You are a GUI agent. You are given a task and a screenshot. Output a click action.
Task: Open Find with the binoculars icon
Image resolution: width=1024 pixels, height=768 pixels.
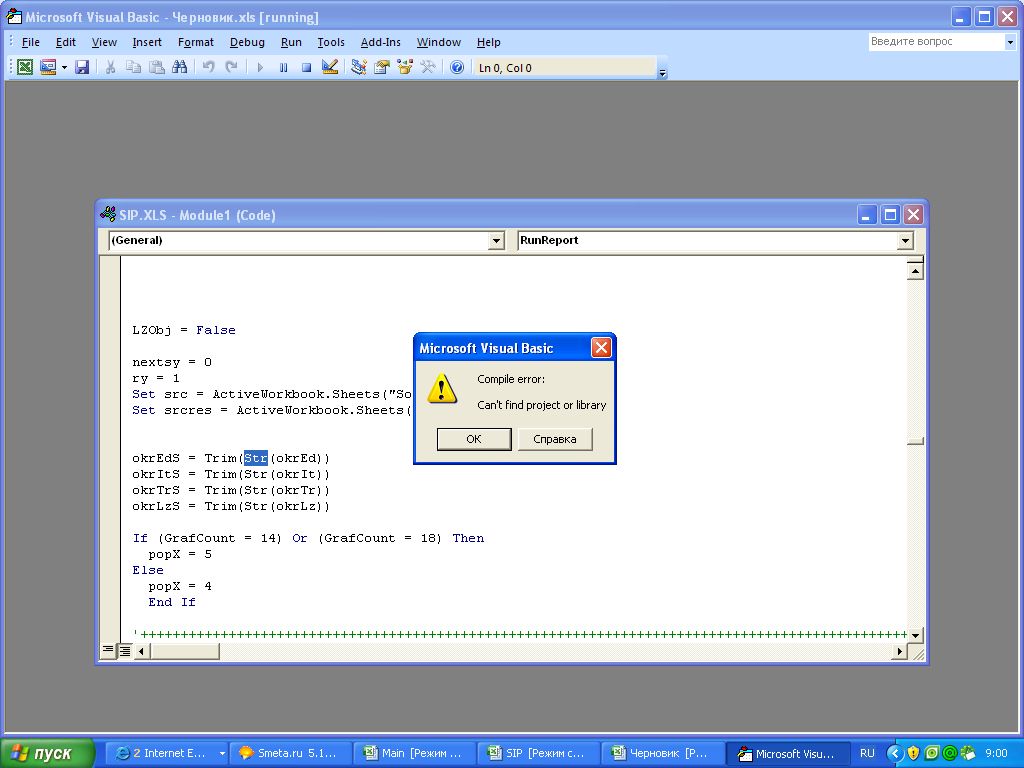pyautogui.click(x=180, y=67)
